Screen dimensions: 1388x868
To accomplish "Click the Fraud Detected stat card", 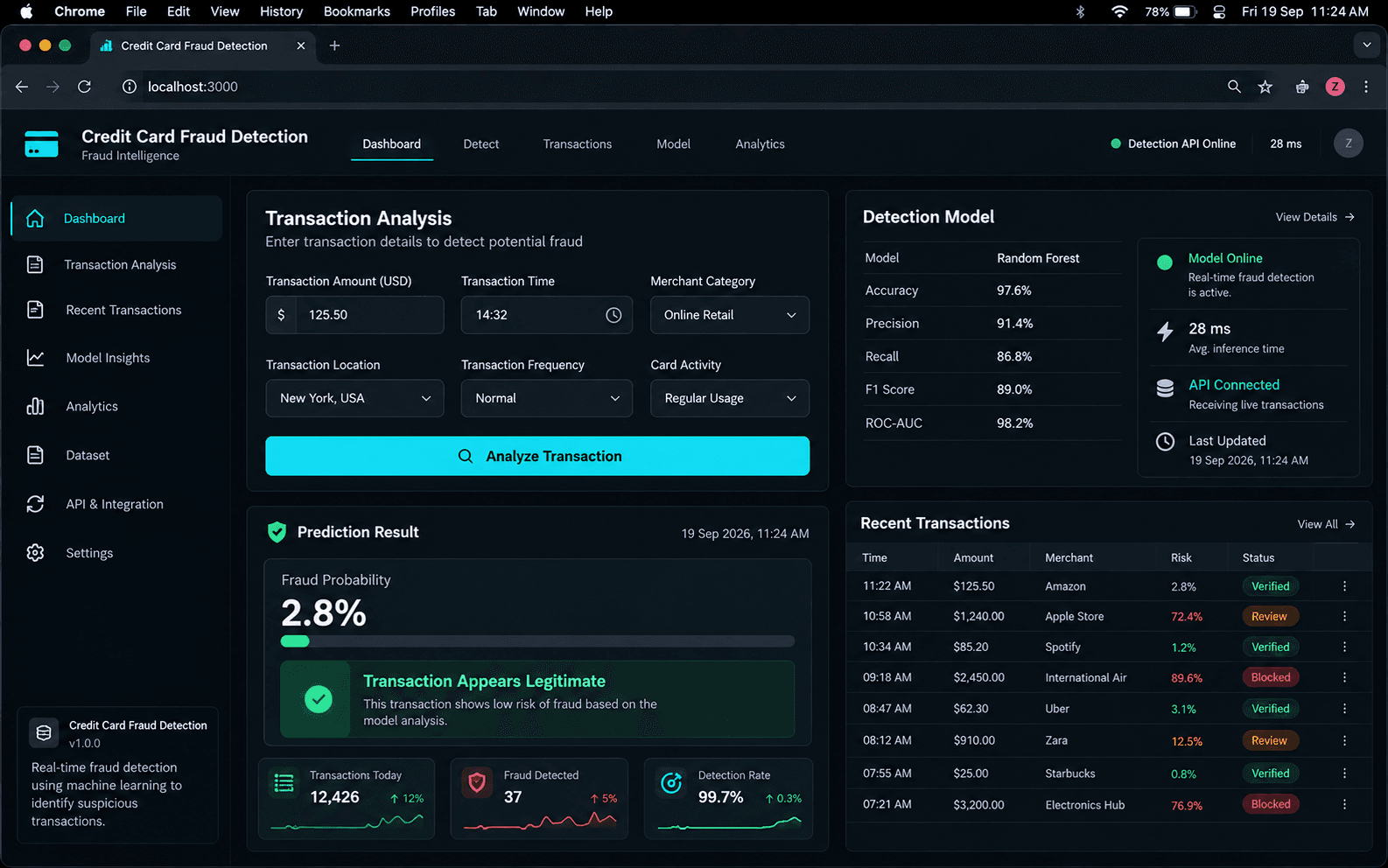I will click(539, 799).
